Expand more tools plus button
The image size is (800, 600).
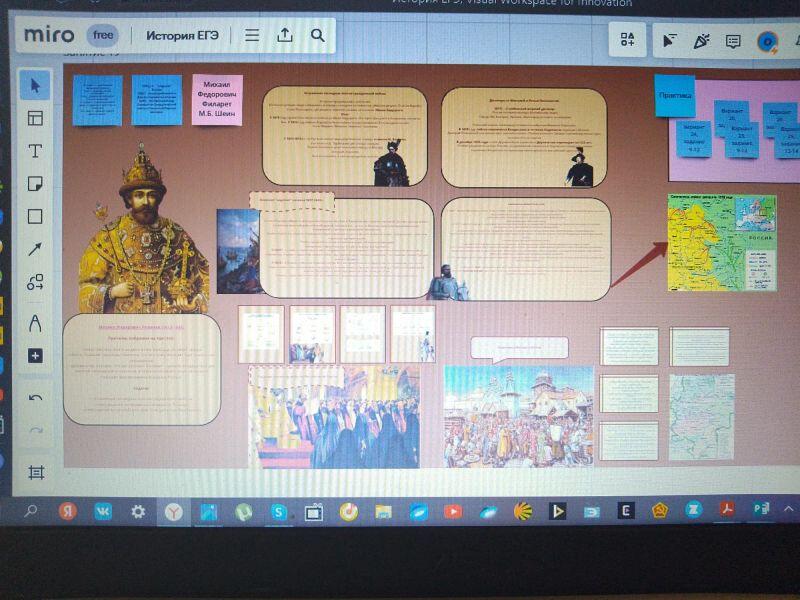coord(36,355)
